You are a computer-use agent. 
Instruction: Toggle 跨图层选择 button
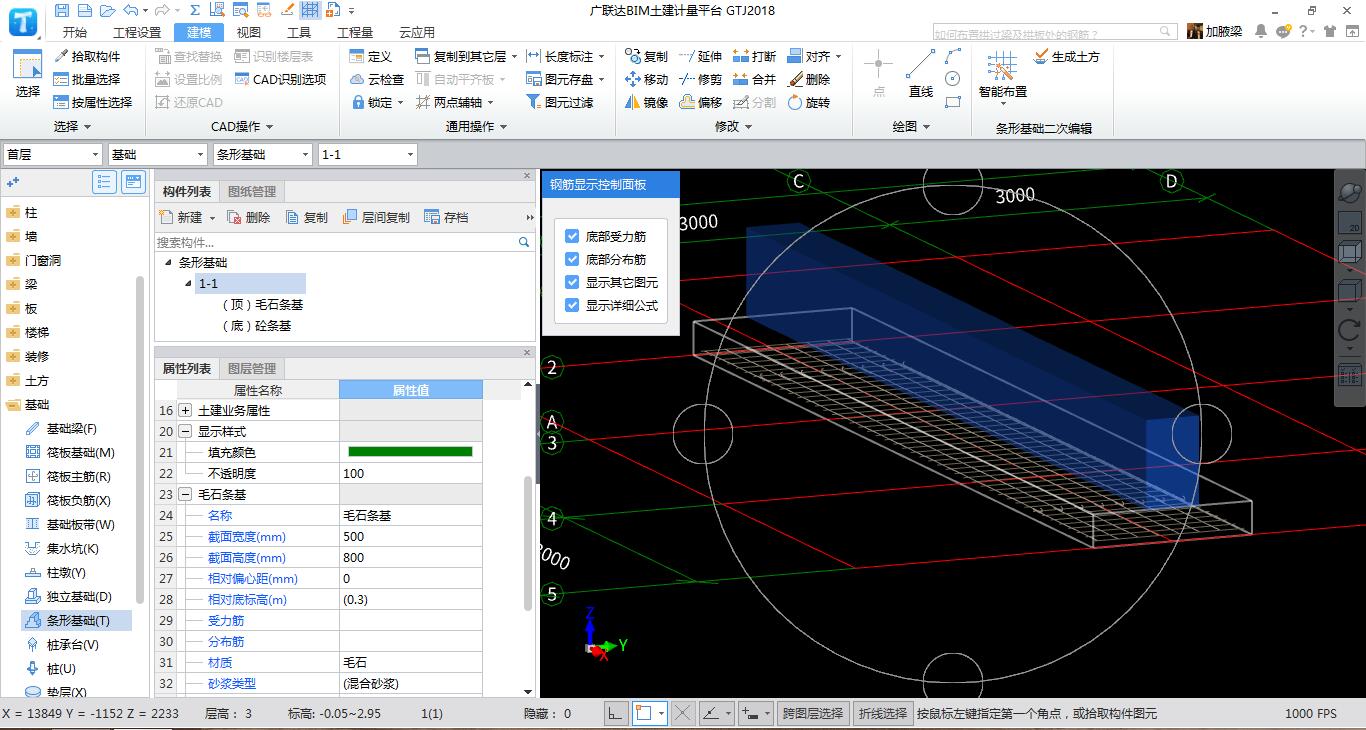pos(814,713)
